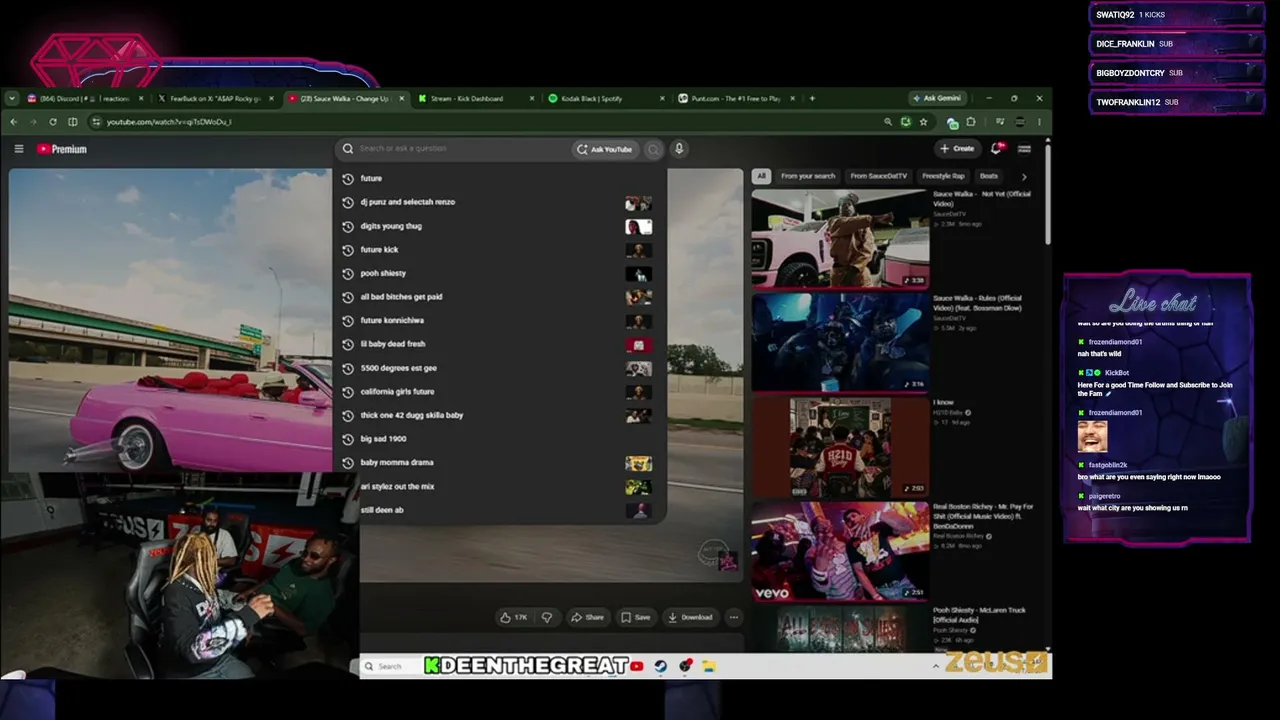The width and height of the screenshot is (1280, 720).
Task: Select suggestion 'thick one 42 dugg skilla baby'
Action: [500, 415]
